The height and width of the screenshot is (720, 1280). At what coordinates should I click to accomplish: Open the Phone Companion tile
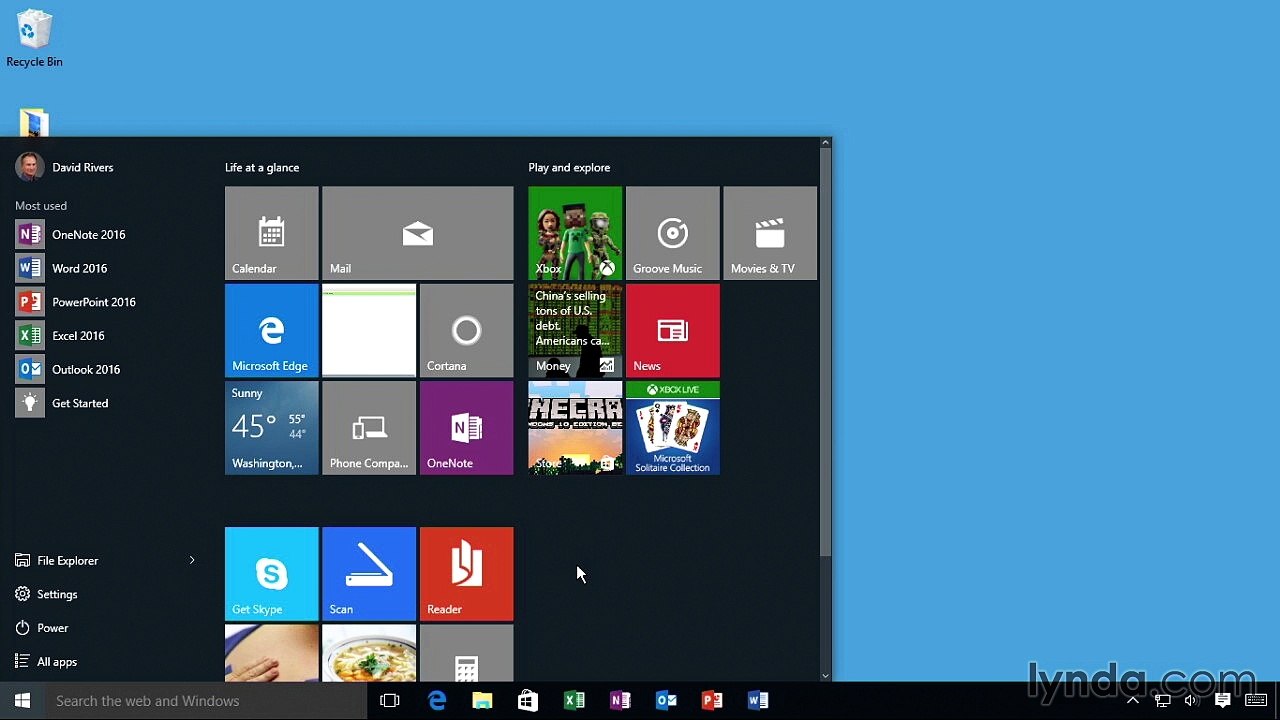[x=369, y=428]
